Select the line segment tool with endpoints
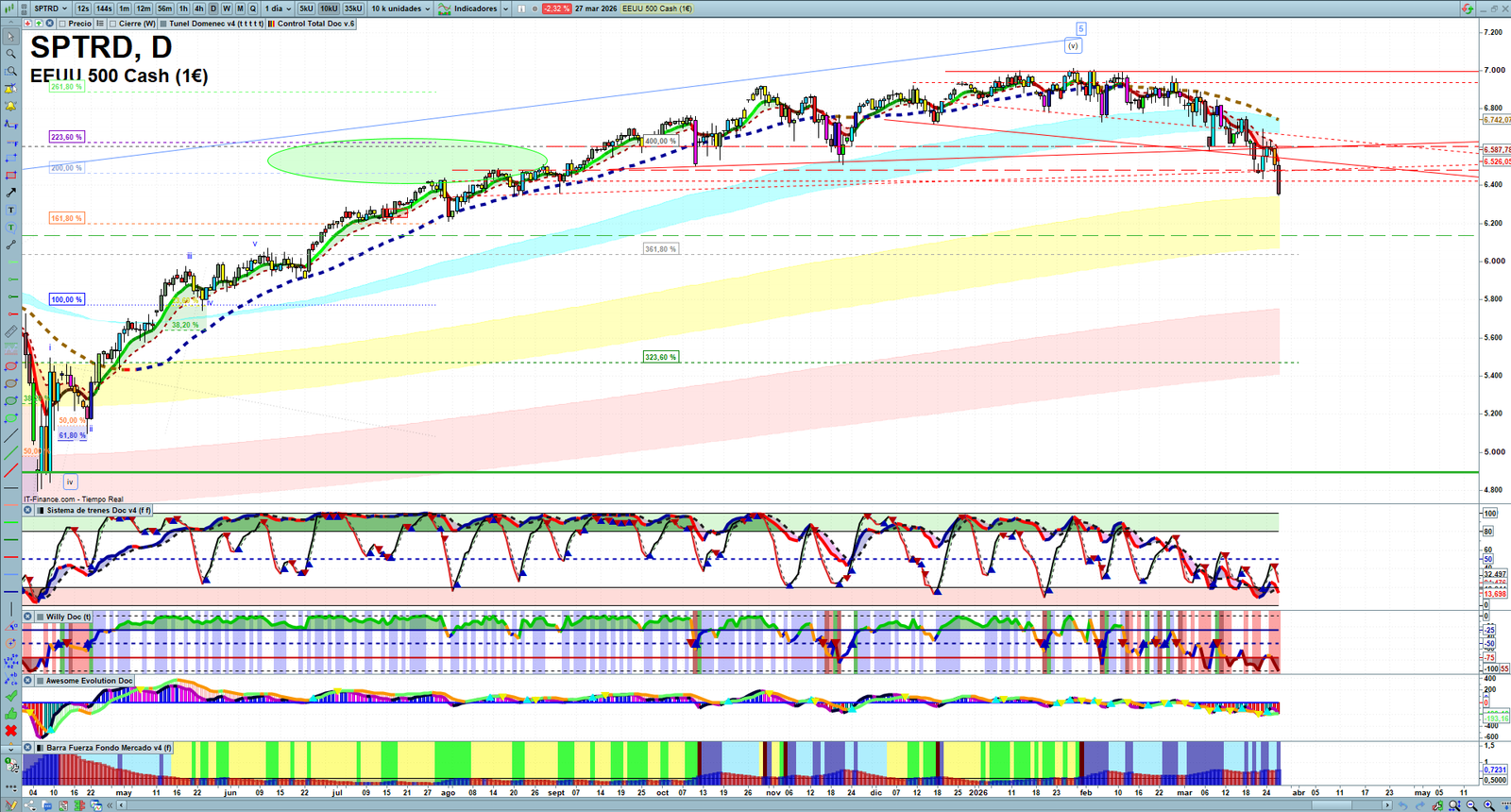 (x=10, y=245)
